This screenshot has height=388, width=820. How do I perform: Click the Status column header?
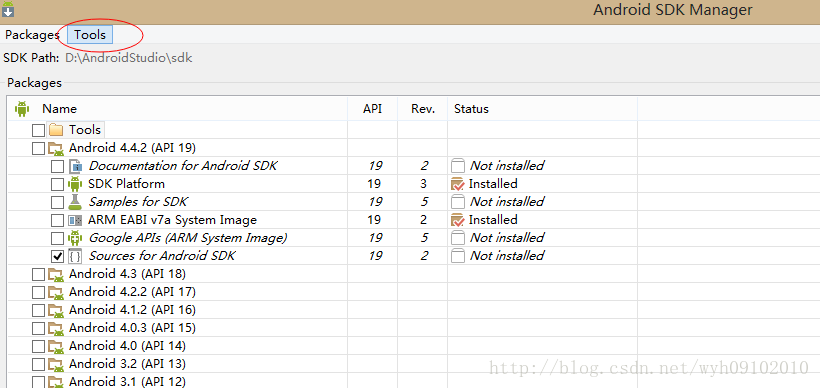(471, 109)
